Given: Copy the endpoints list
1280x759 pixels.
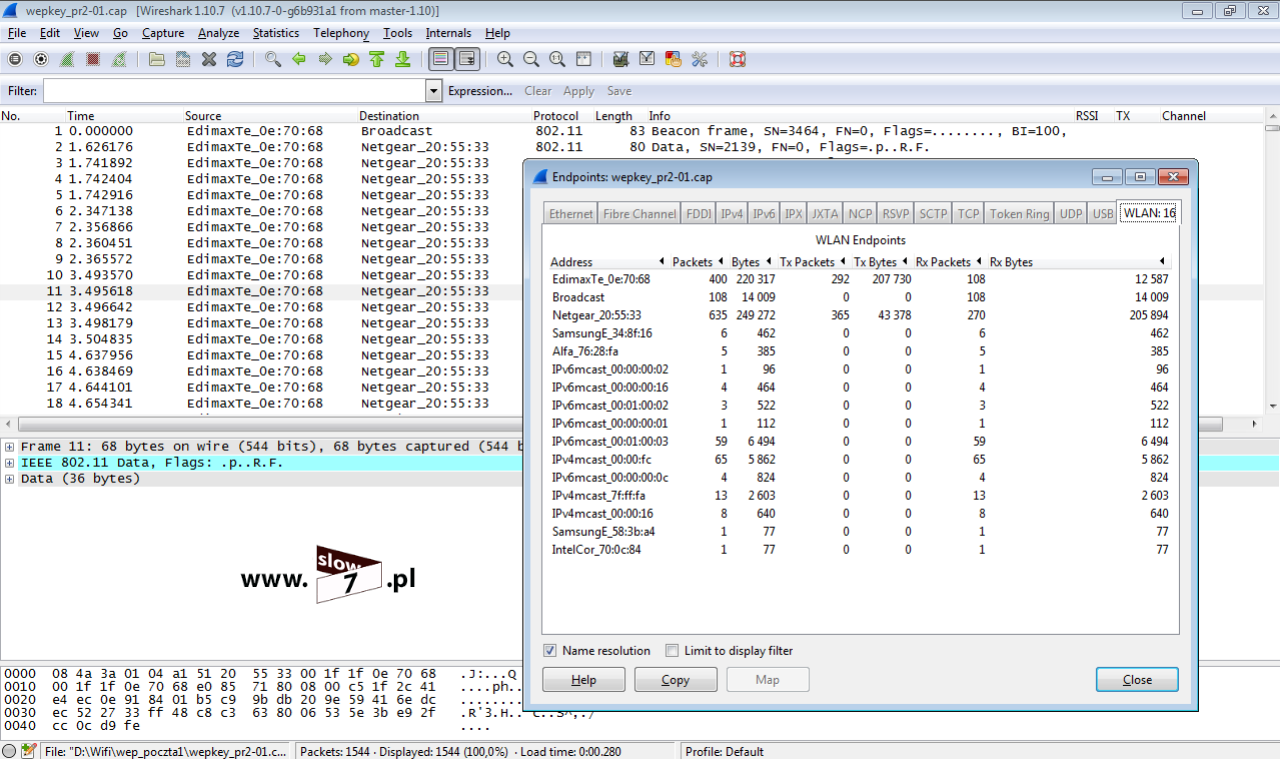Looking at the screenshot, I should (x=676, y=680).
